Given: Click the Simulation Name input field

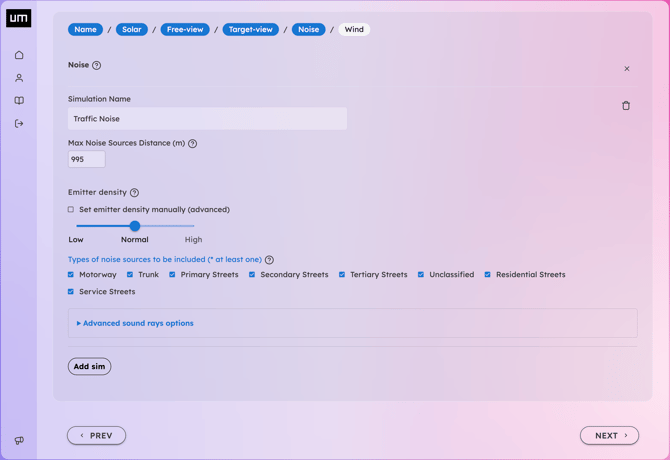Looking at the screenshot, I should [207, 119].
